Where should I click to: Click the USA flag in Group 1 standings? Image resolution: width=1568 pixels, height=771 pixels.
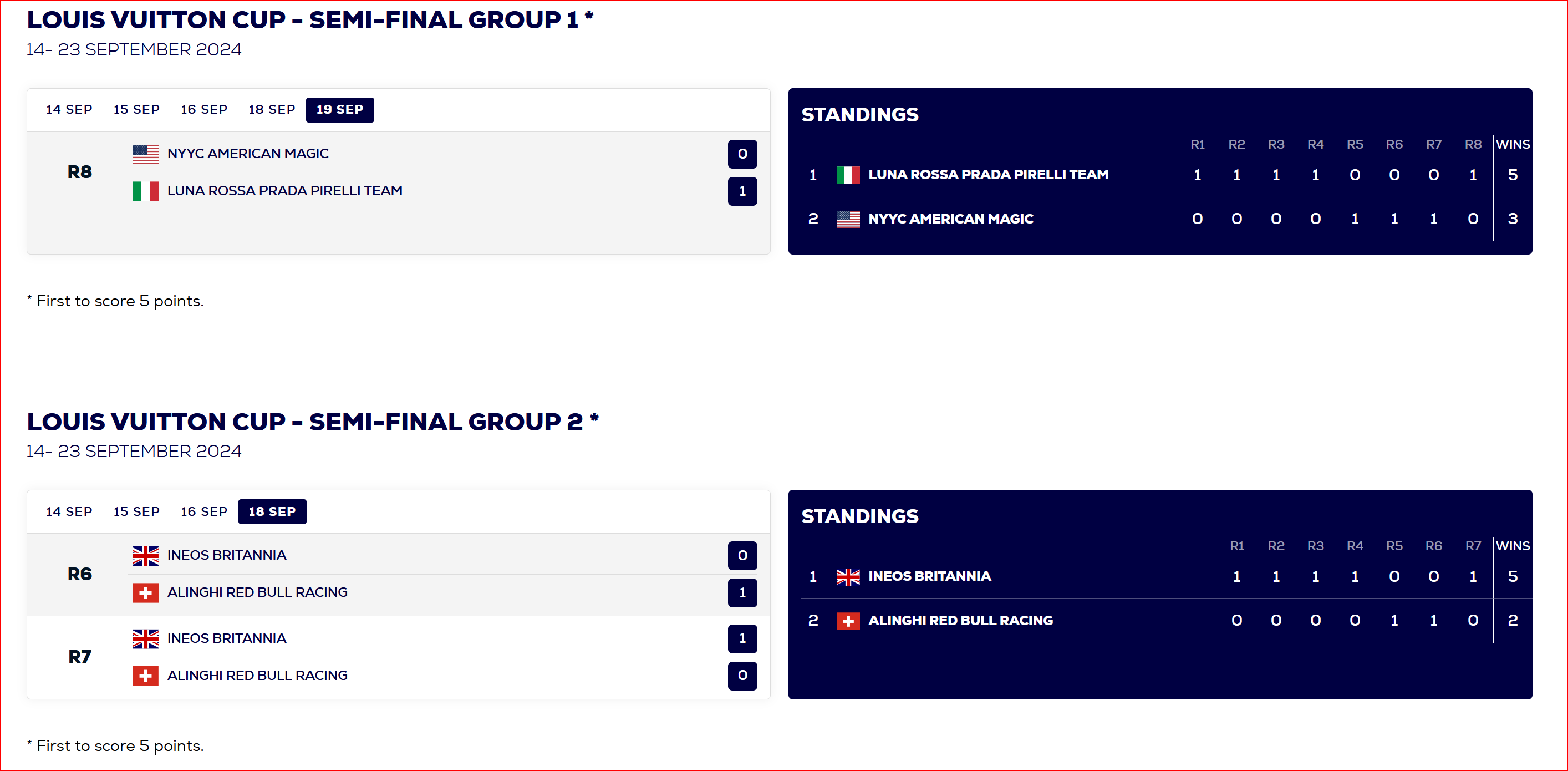[x=848, y=219]
